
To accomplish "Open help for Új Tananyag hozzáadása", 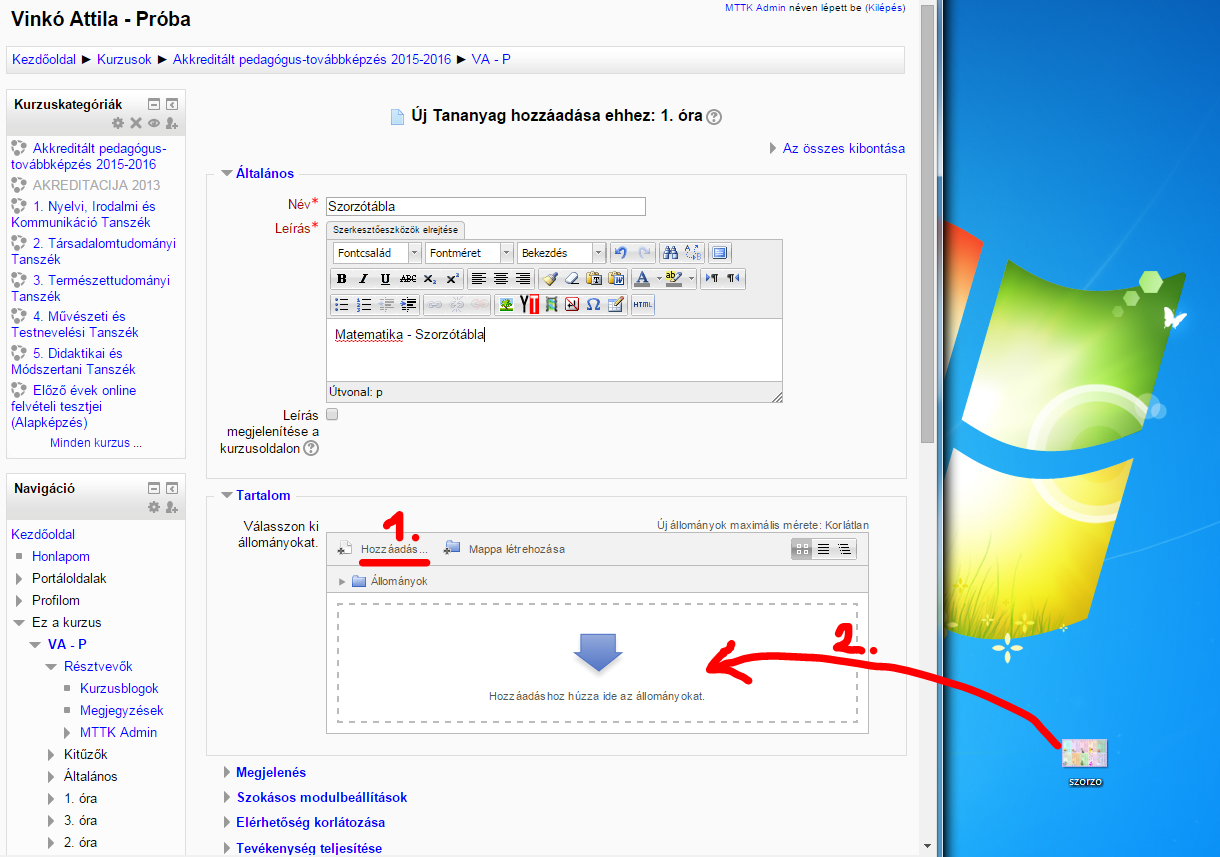I will click(x=713, y=117).
